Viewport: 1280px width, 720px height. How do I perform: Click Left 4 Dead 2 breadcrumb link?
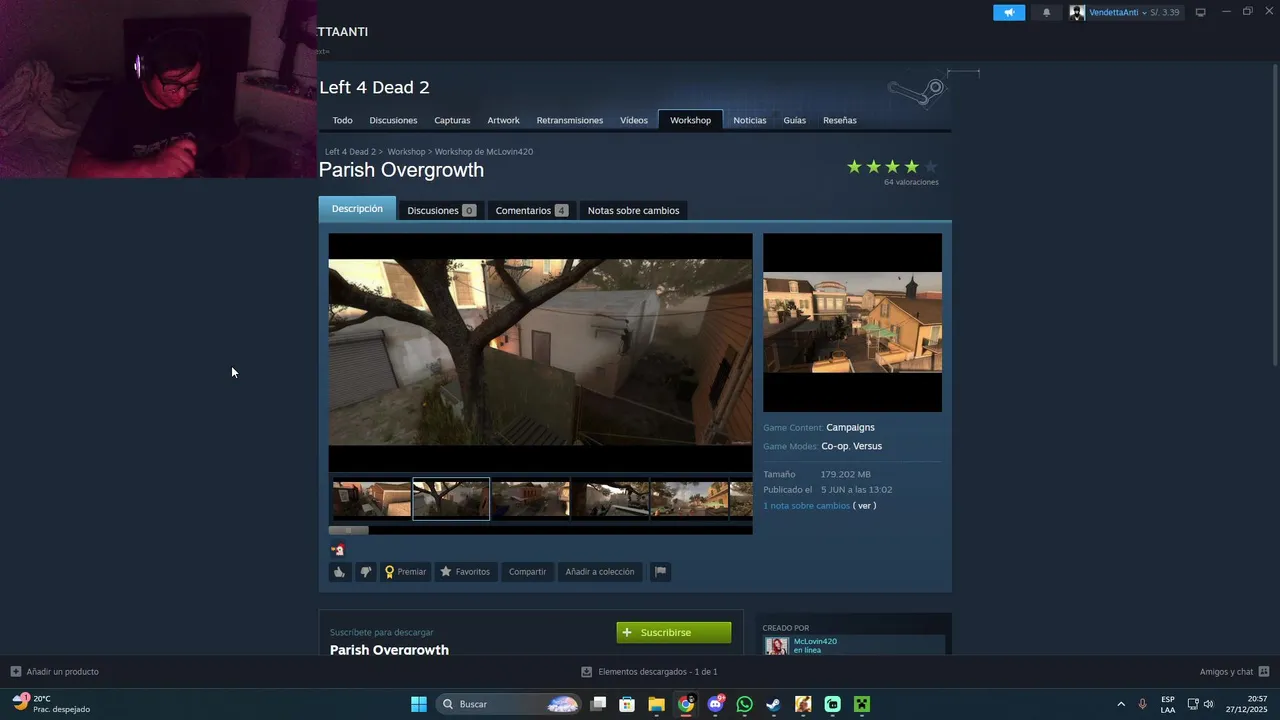(350, 152)
